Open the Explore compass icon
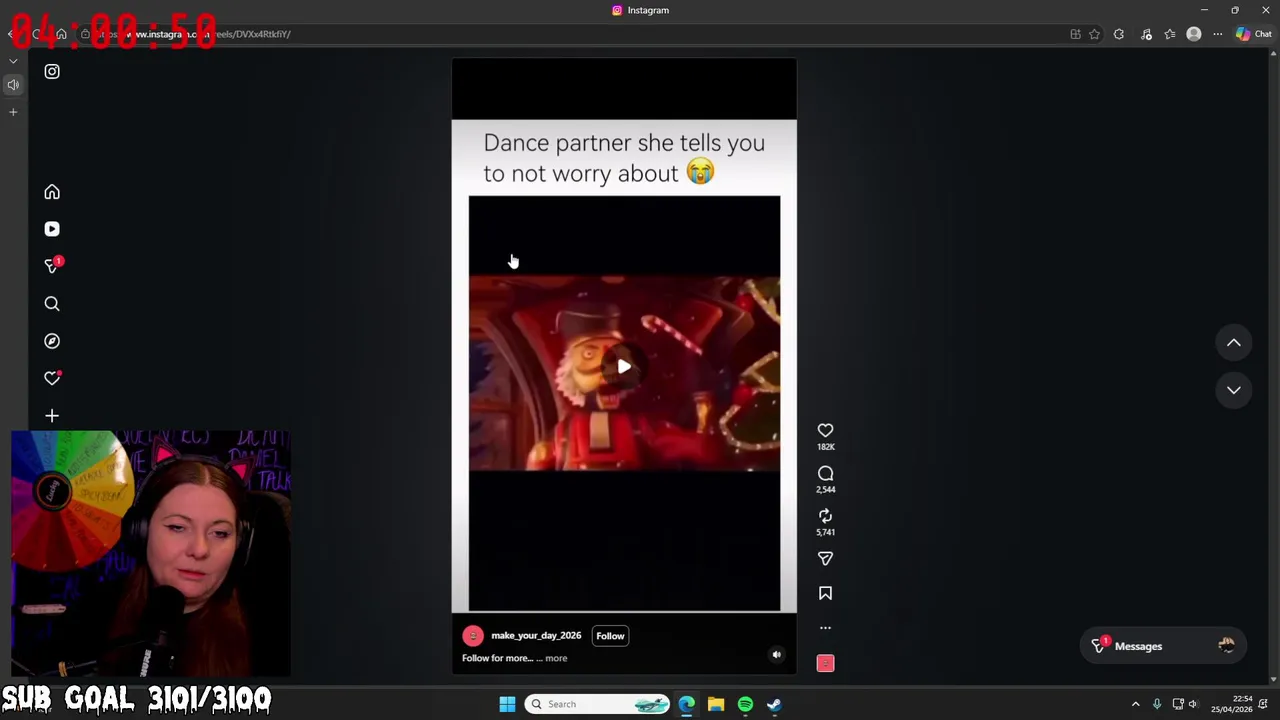 (52, 341)
